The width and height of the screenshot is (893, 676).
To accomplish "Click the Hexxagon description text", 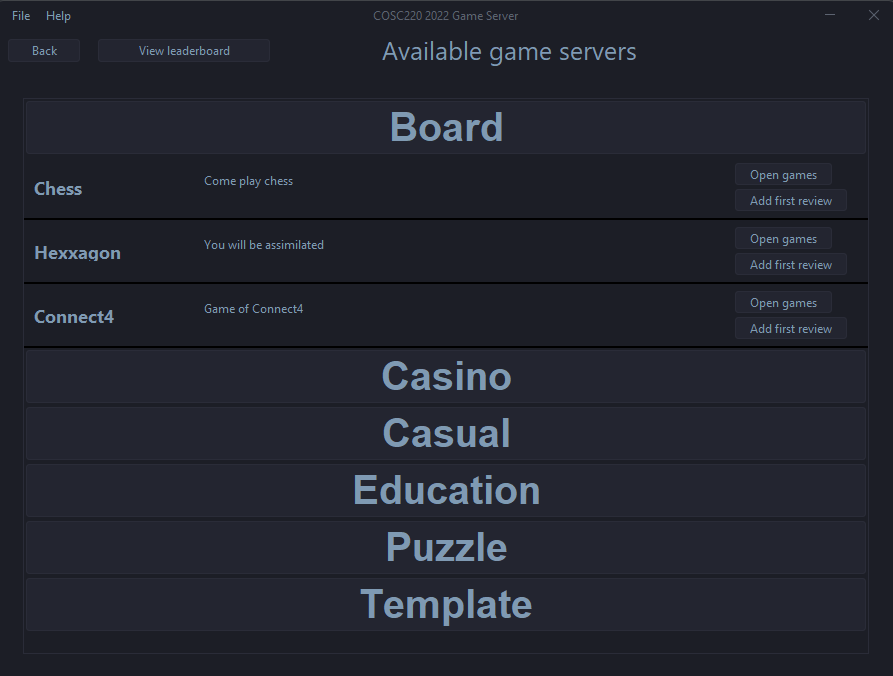I will pos(263,244).
